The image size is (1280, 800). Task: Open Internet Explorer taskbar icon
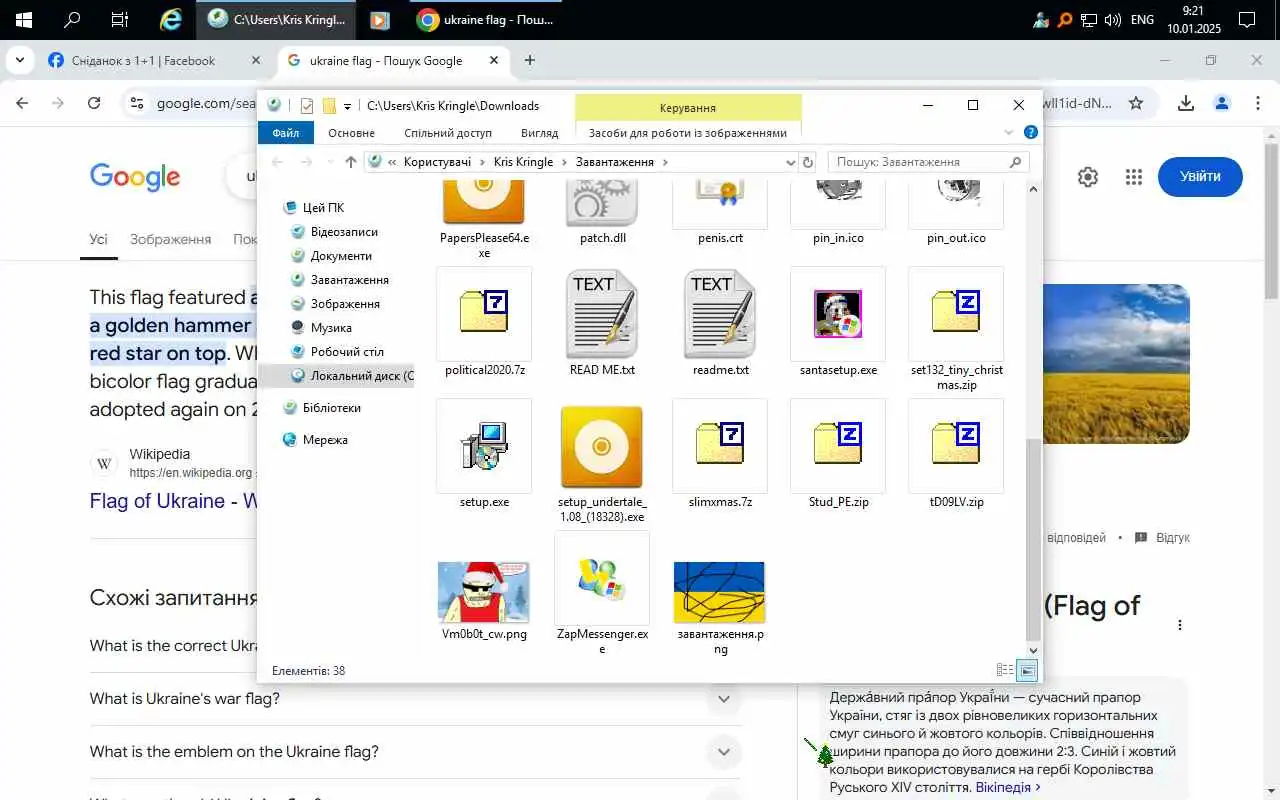pyautogui.click(x=171, y=19)
